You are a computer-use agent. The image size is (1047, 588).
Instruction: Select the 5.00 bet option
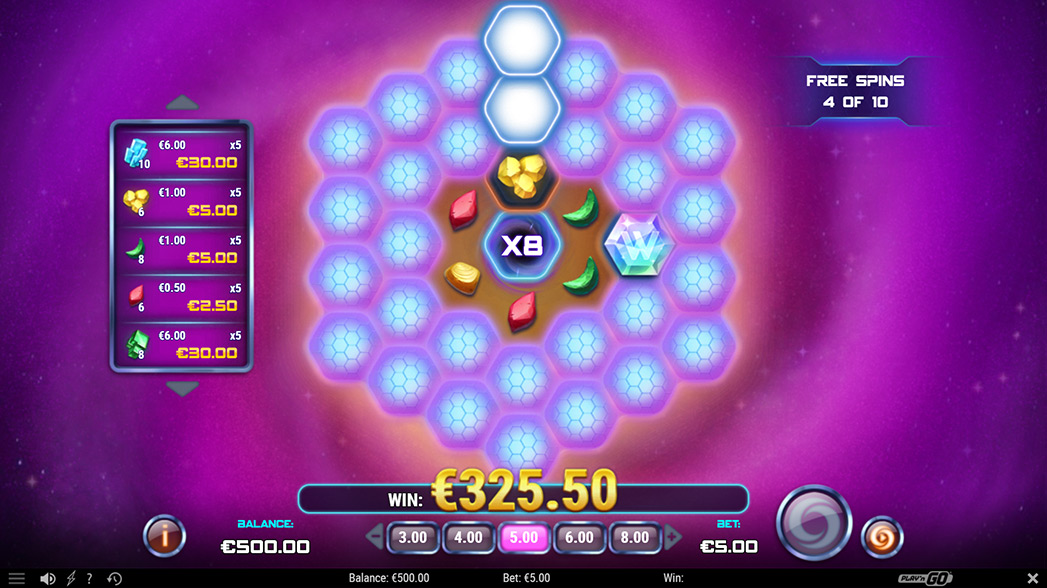524,537
